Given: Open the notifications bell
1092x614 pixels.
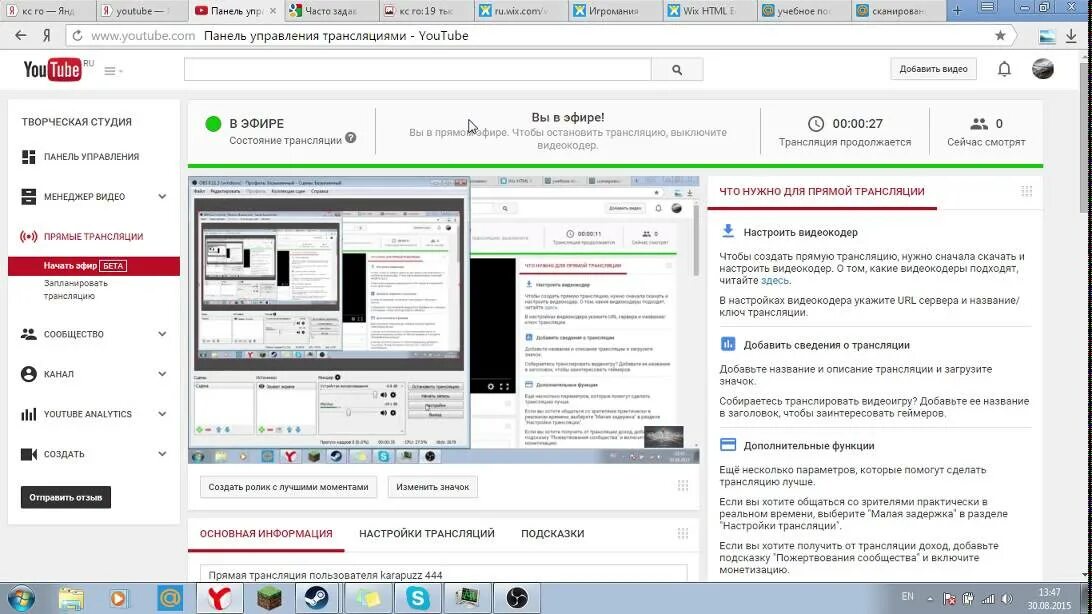Looking at the screenshot, I should (x=1004, y=69).
